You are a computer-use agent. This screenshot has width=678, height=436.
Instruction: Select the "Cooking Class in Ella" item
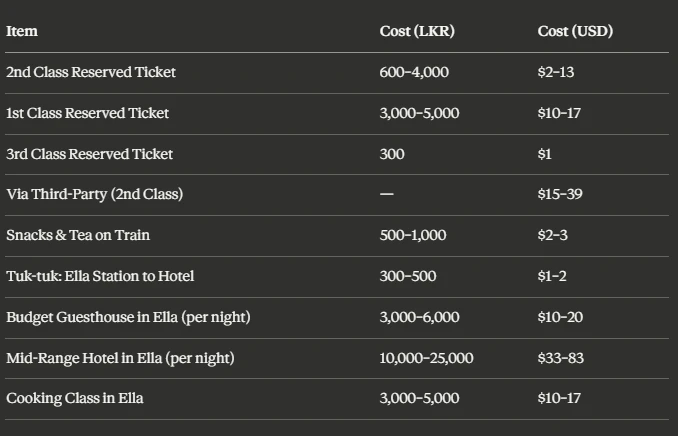(x=75, y=398)
